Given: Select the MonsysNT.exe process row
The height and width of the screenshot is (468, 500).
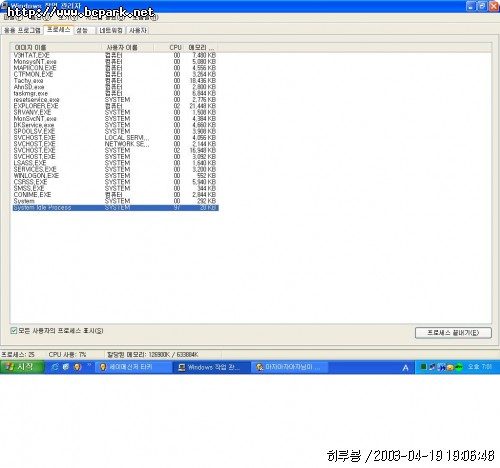Looking at the screenshot, I should (x=115, y=62).
